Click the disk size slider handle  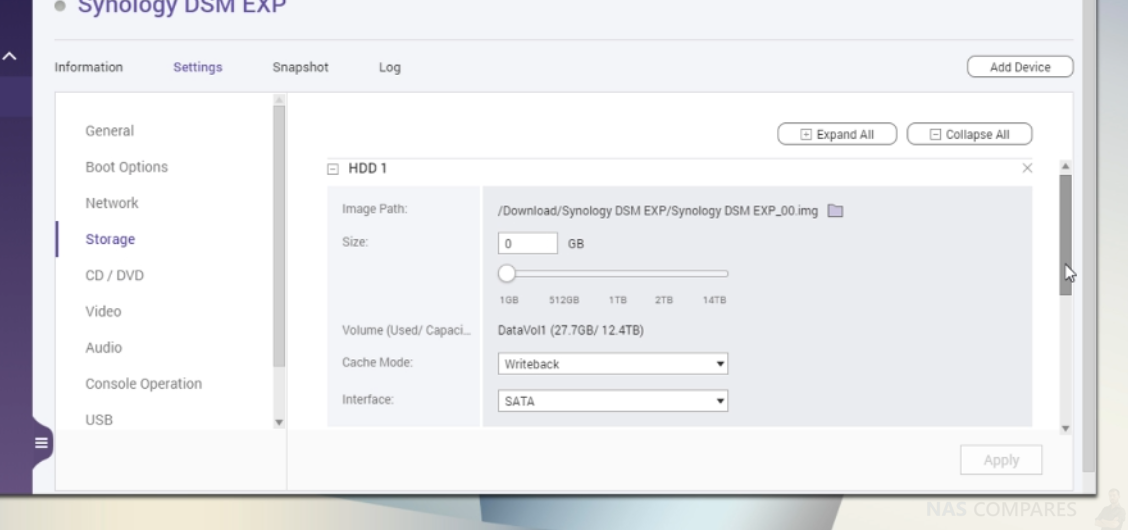click(x=506, y=273)
